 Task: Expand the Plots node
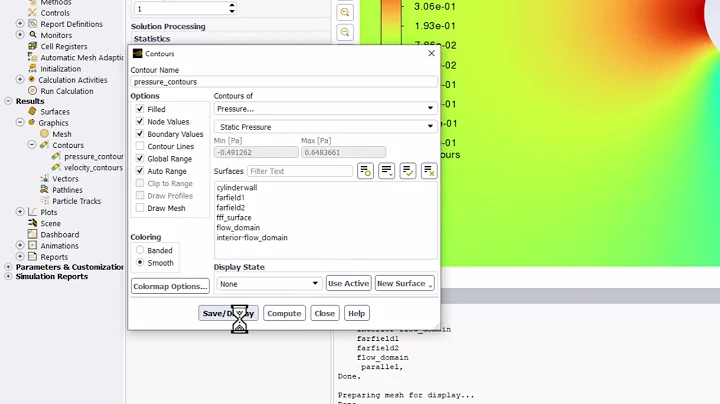[x=20, y=212]
